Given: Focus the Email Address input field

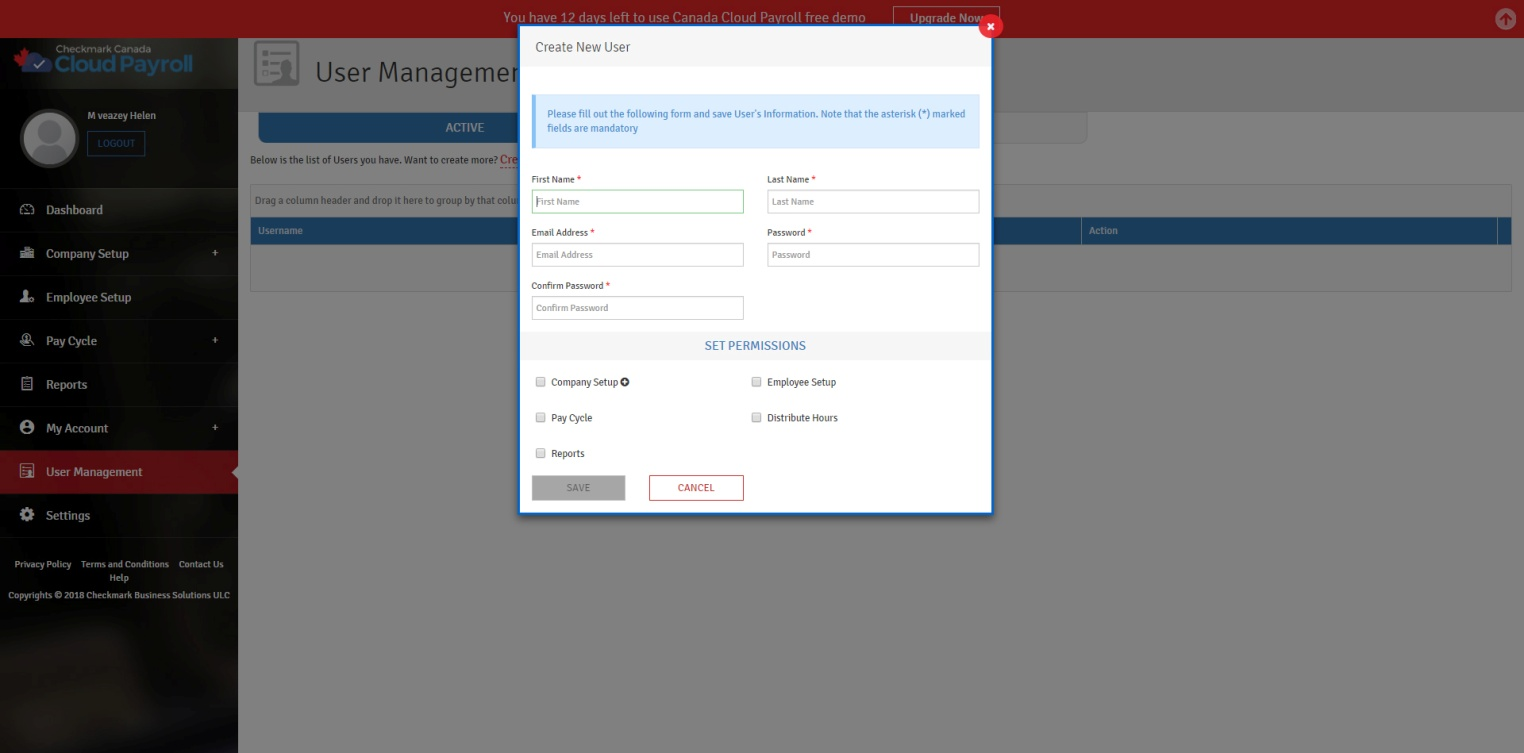Looking at the screenshot, I should 637,255.
